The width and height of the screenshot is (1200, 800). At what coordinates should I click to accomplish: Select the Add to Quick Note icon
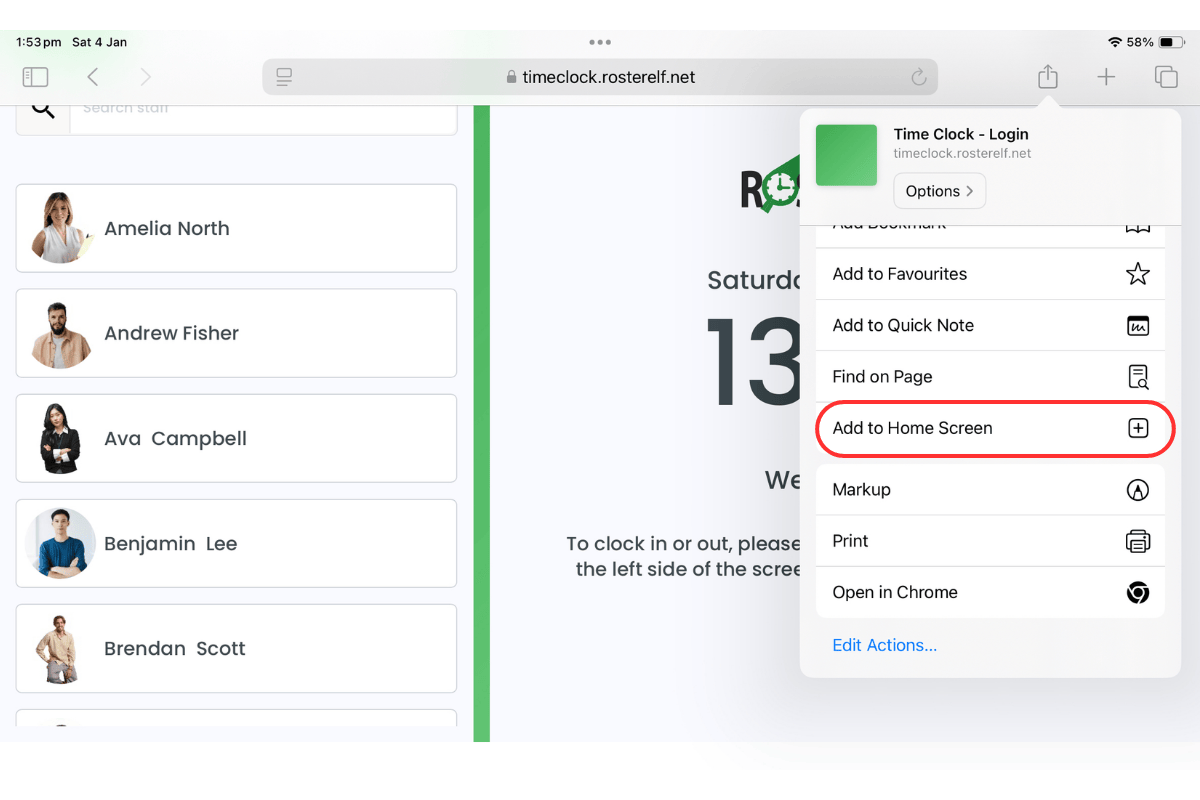tap(1138, 325)
